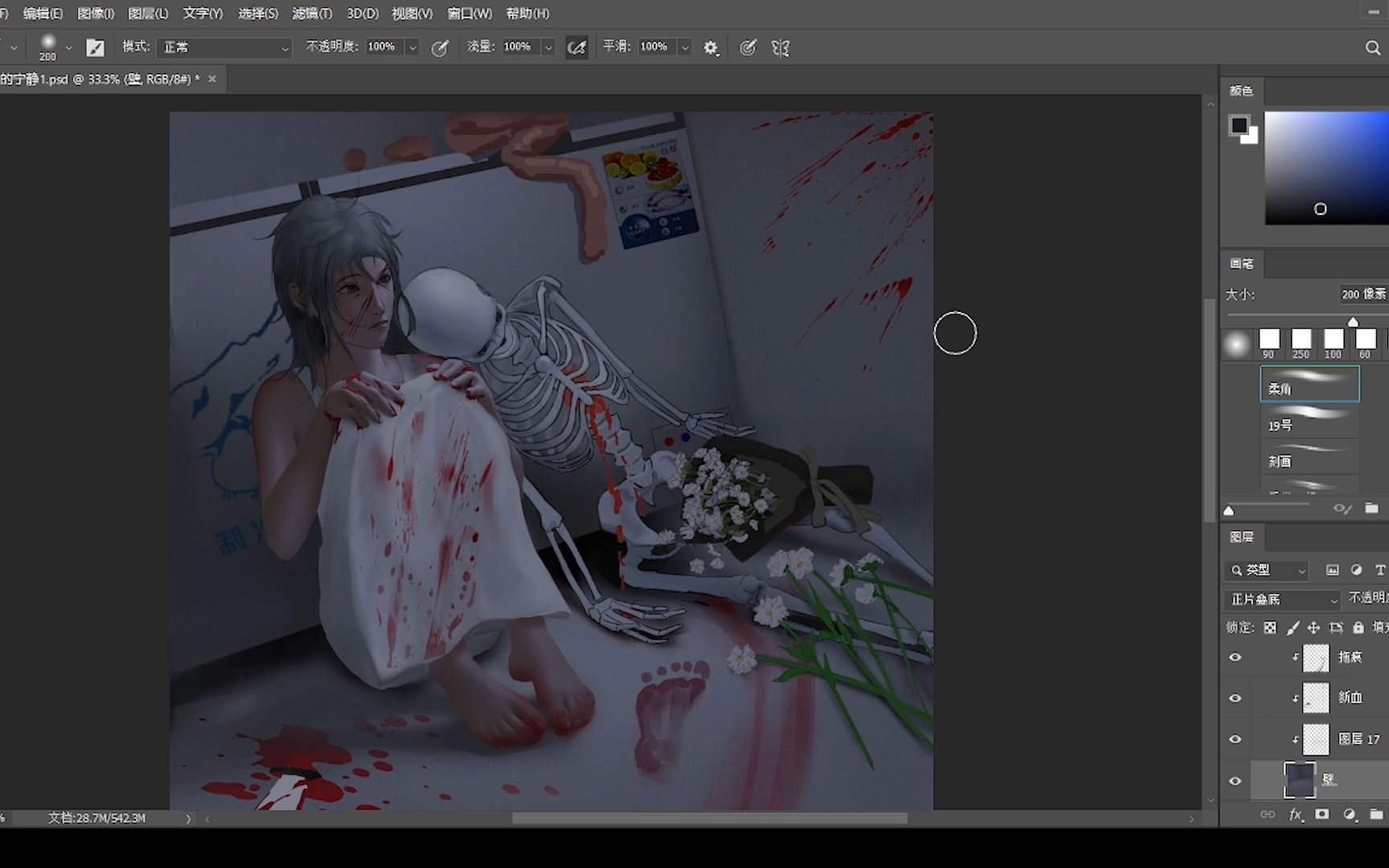Enable airbrush-style build-up icon

576,47
